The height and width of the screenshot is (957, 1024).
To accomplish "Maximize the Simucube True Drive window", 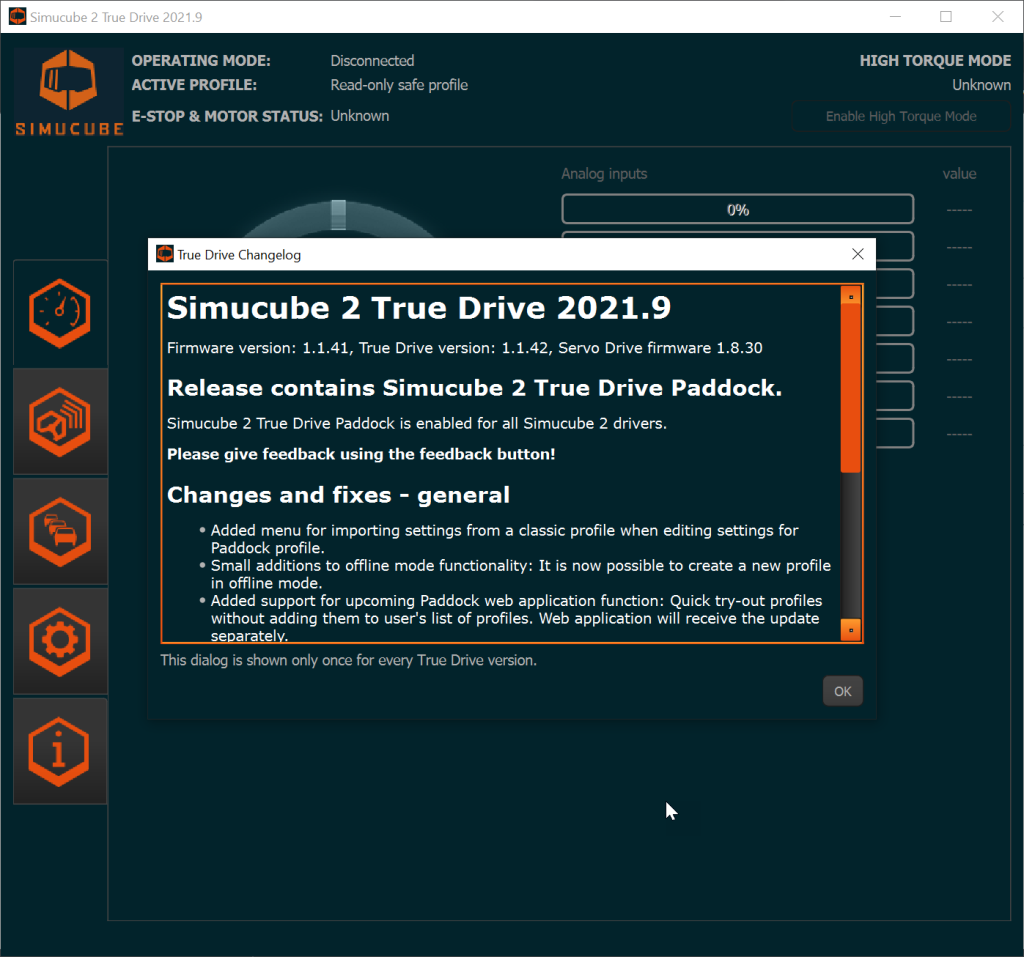I will click(x=946, y=17).
